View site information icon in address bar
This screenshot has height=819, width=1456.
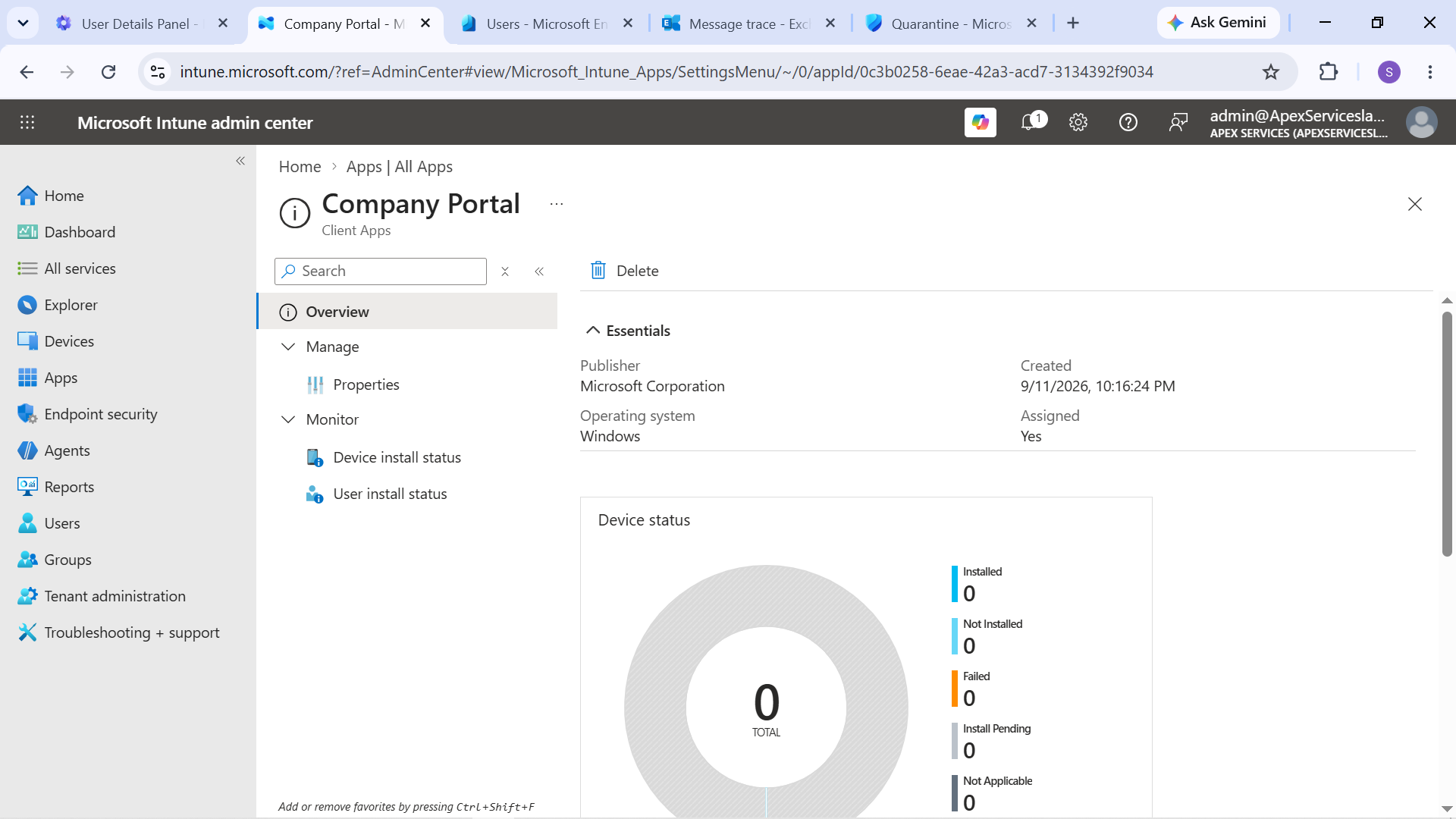coord(158,72)
